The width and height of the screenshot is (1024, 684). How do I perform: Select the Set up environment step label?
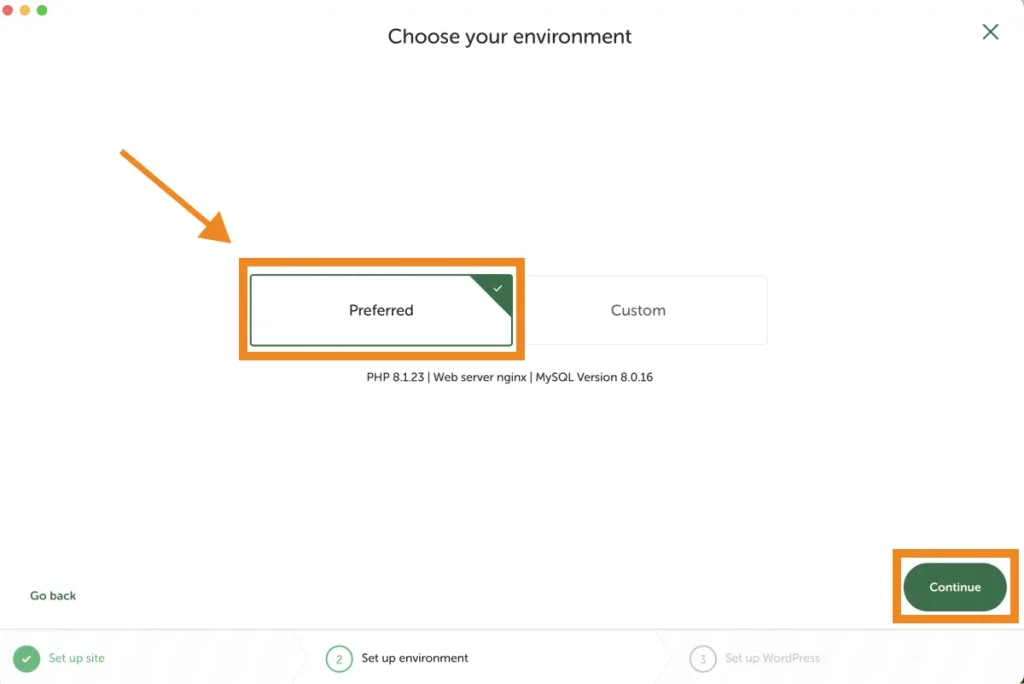pos(415,658)
